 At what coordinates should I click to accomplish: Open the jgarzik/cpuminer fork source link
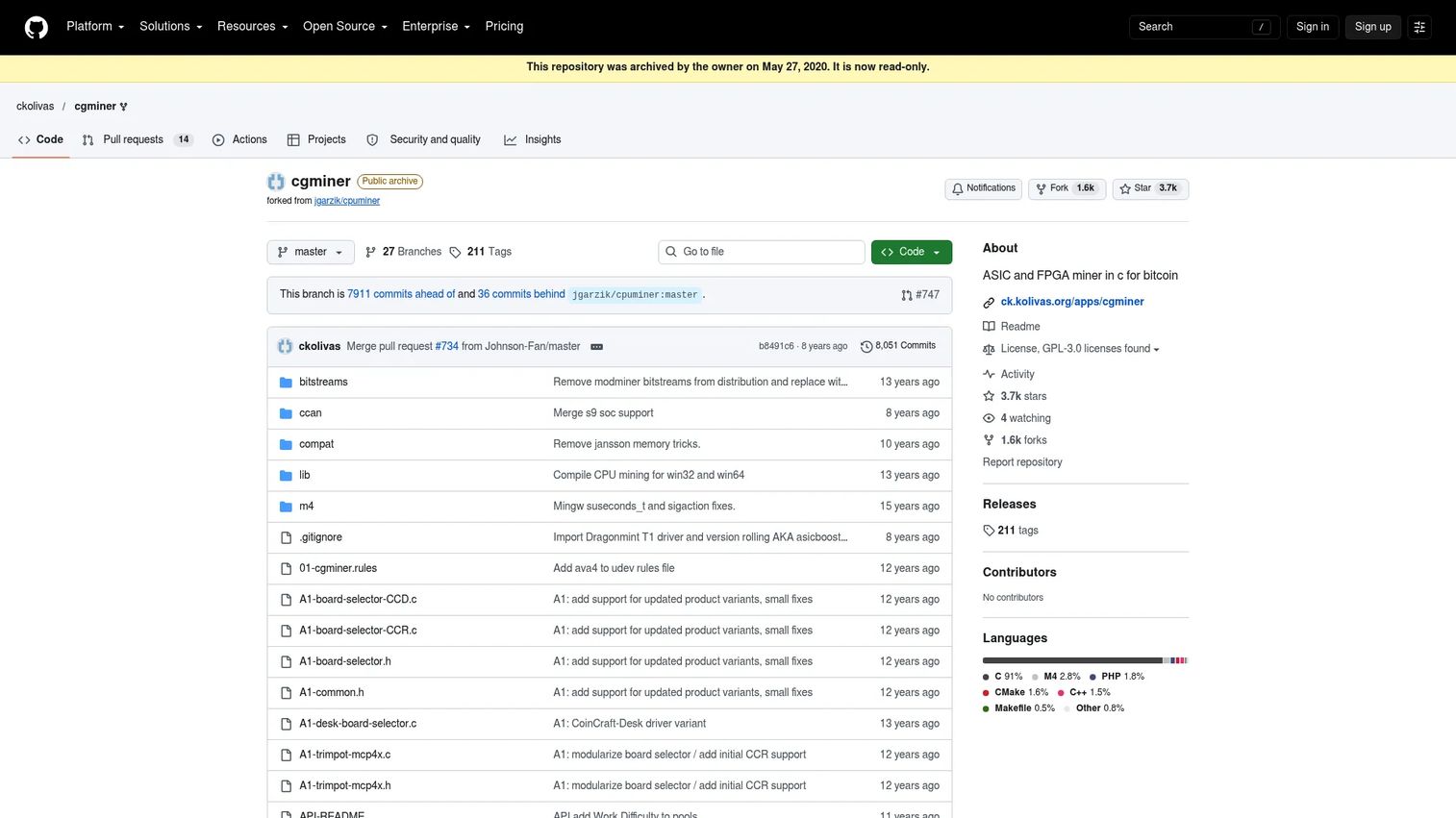point(347,201)
